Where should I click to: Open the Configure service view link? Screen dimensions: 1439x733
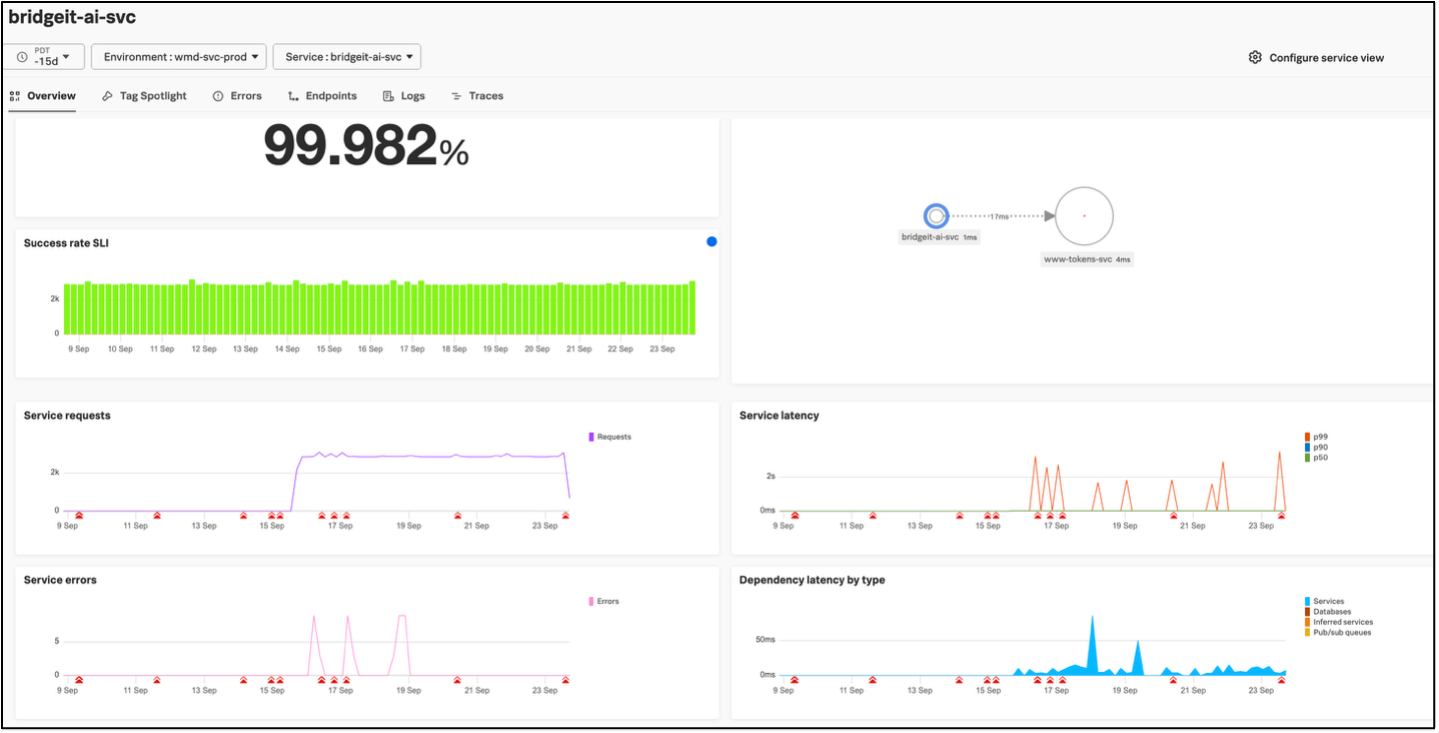1326,58
